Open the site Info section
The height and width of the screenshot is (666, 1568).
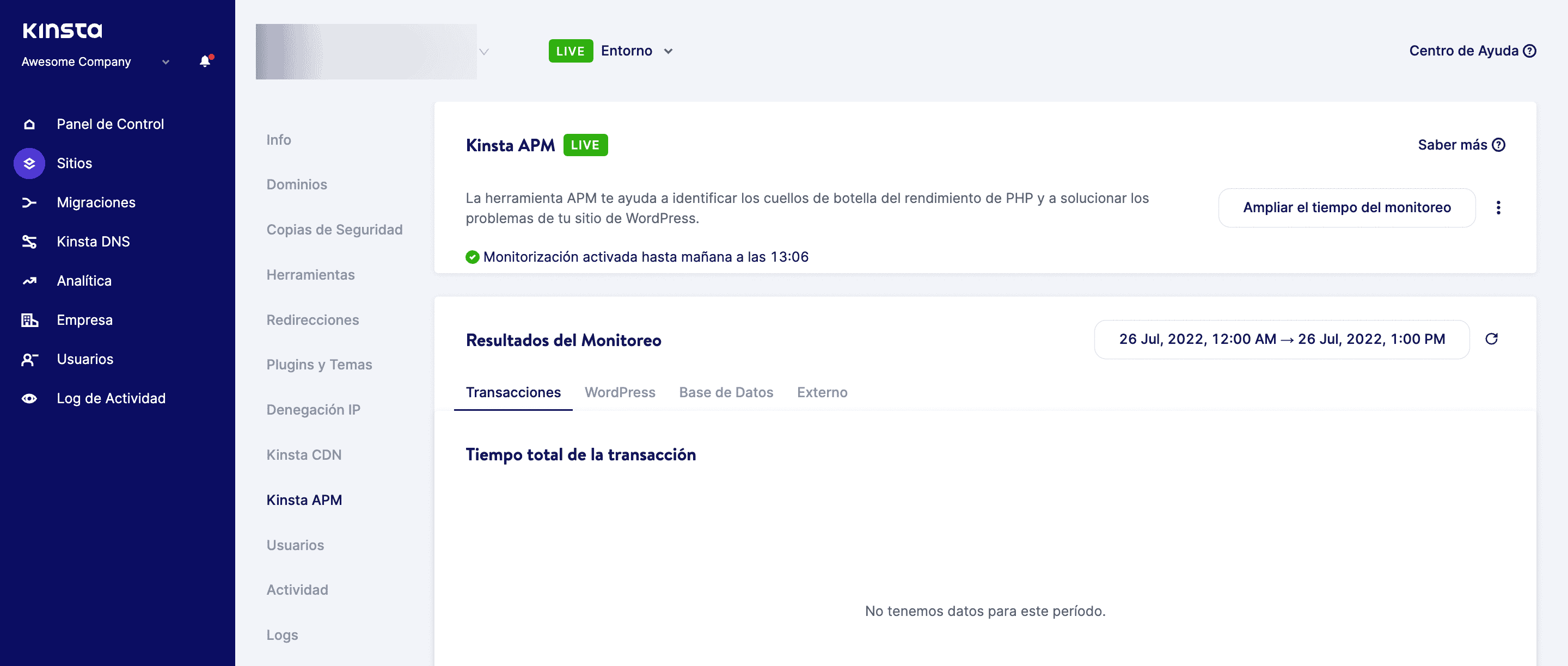279,140
